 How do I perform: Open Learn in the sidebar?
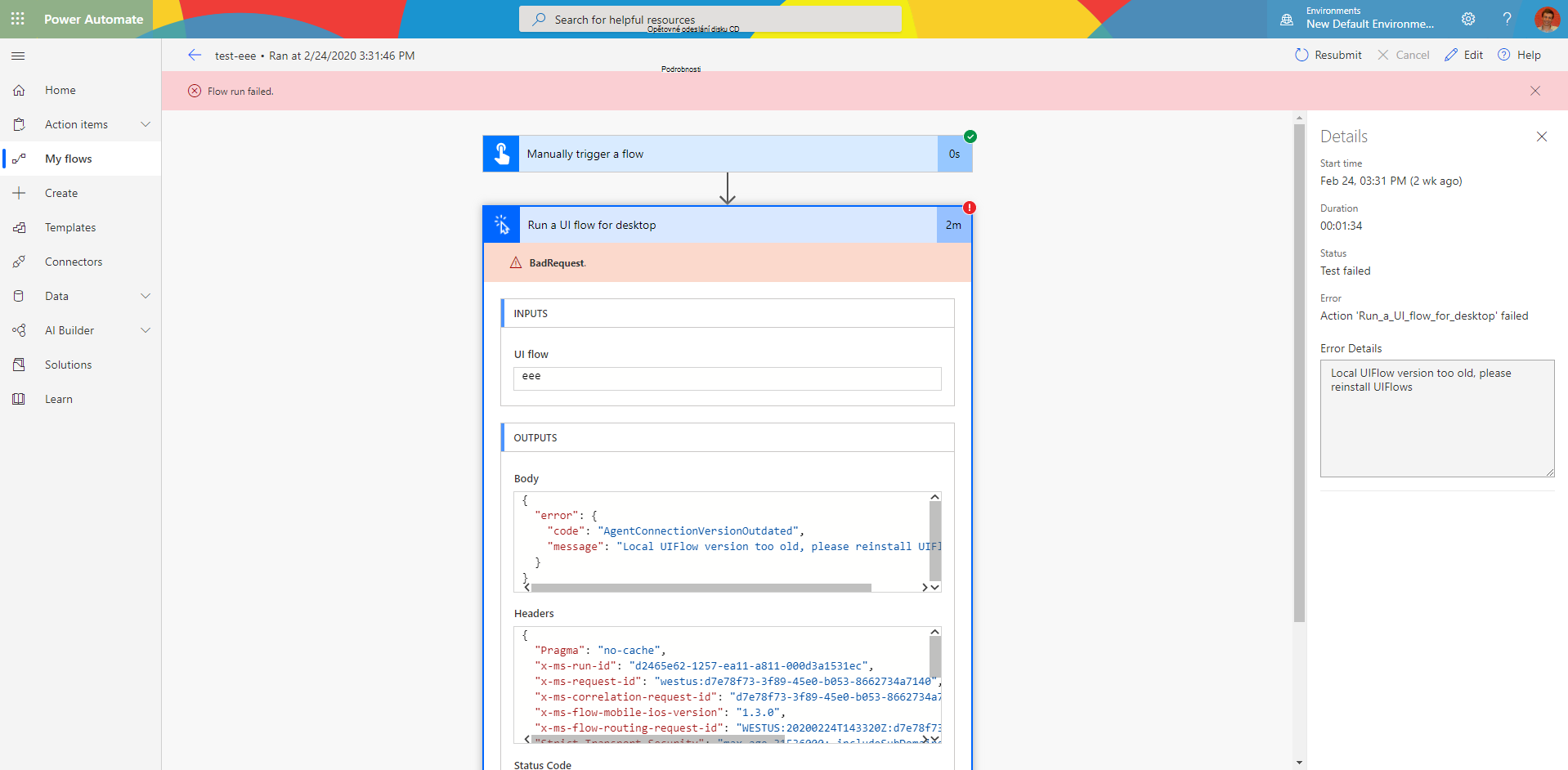pyautogui.click(x=80, y=399)
